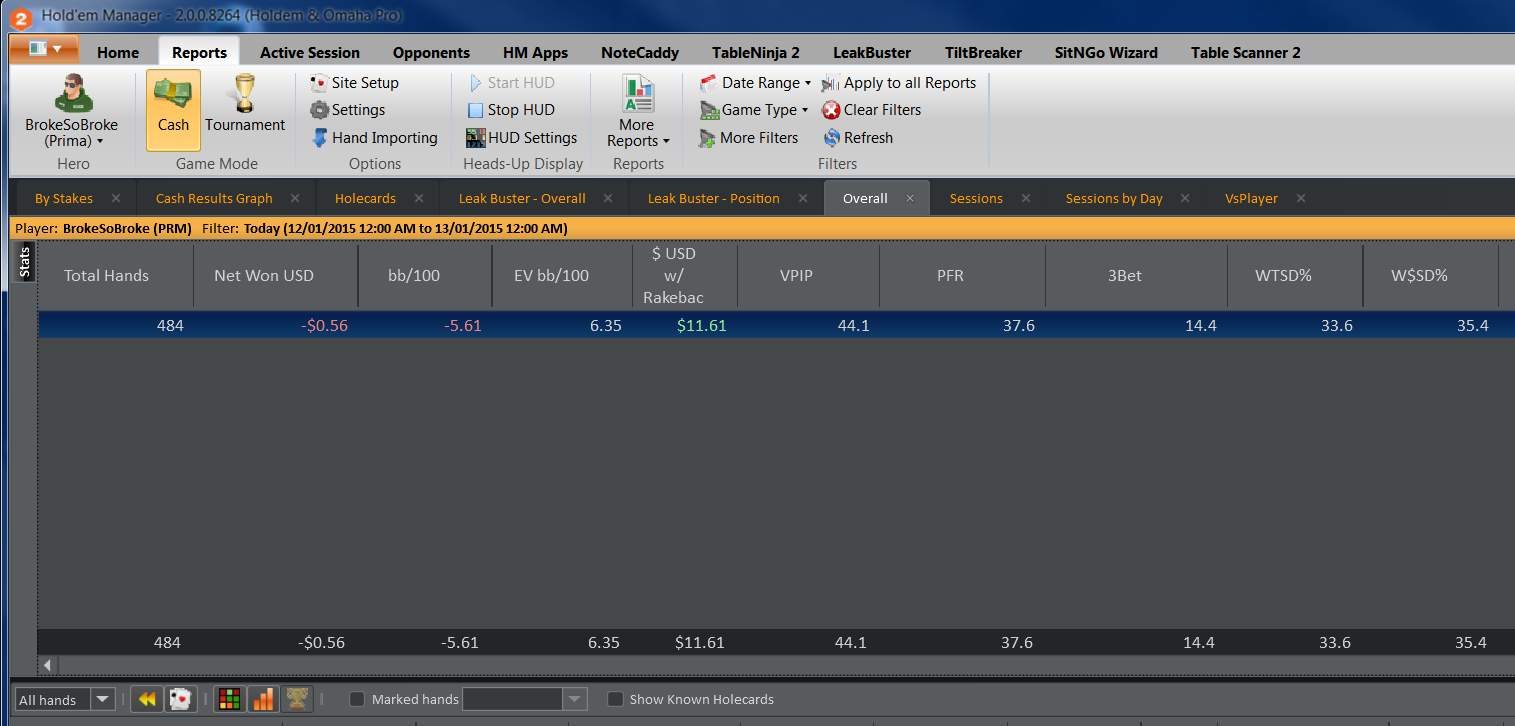This screenshot has height=726, width=1515.
Task: Click the horizontal scrollbar left arrow
Action: coord(48,665)
